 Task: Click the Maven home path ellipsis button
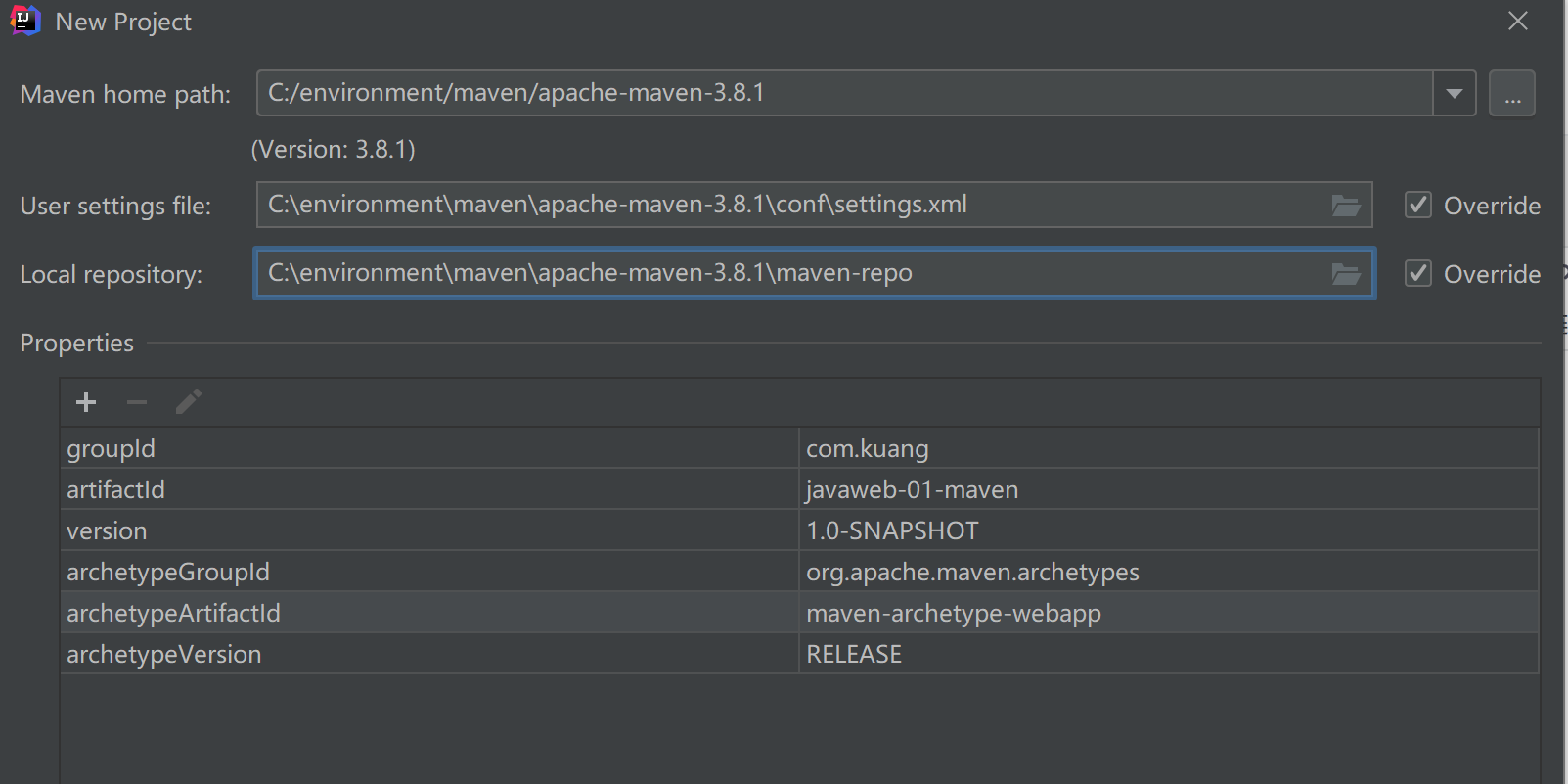(1512, 93)
